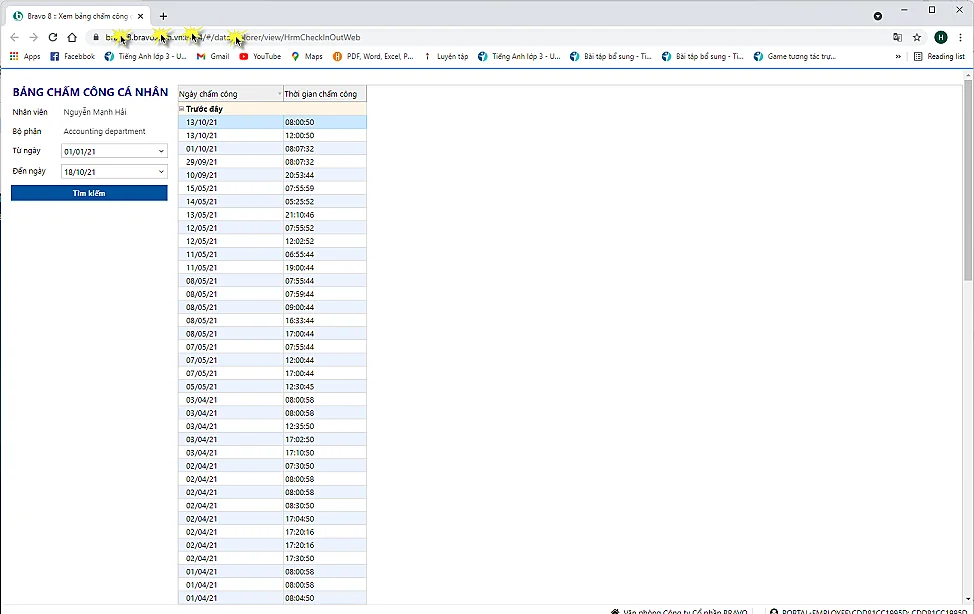Open the browser home page
The height and width of the screenshot is (614, 974).
72,37
